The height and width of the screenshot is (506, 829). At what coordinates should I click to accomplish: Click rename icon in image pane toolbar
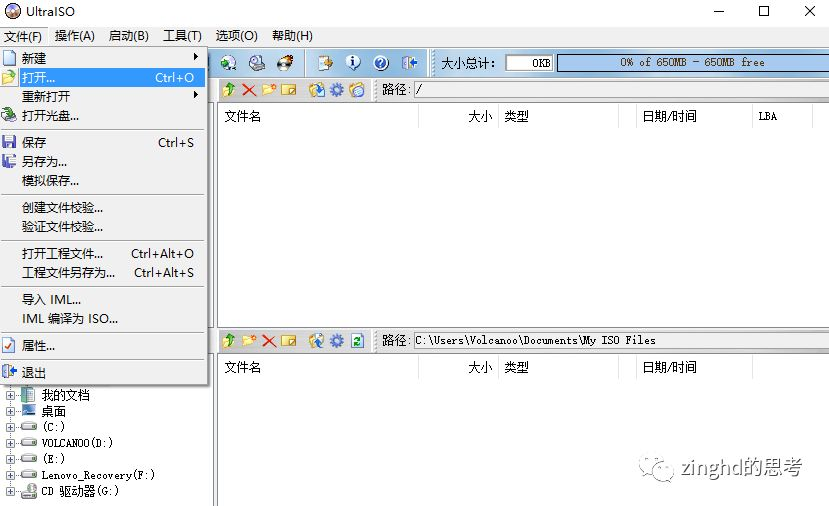[x=289, y=89]
